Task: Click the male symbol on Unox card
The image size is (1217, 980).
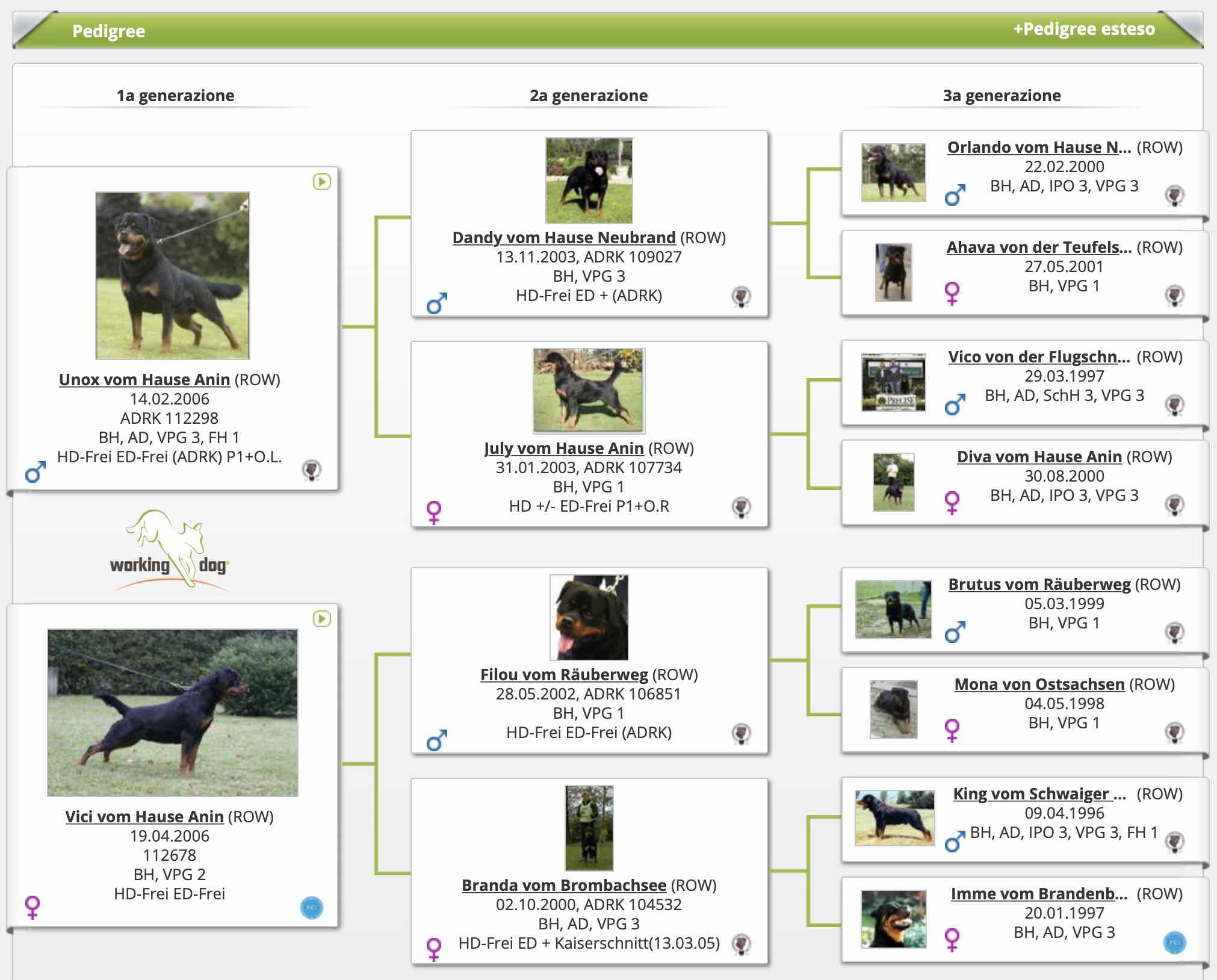Action: 36,473
